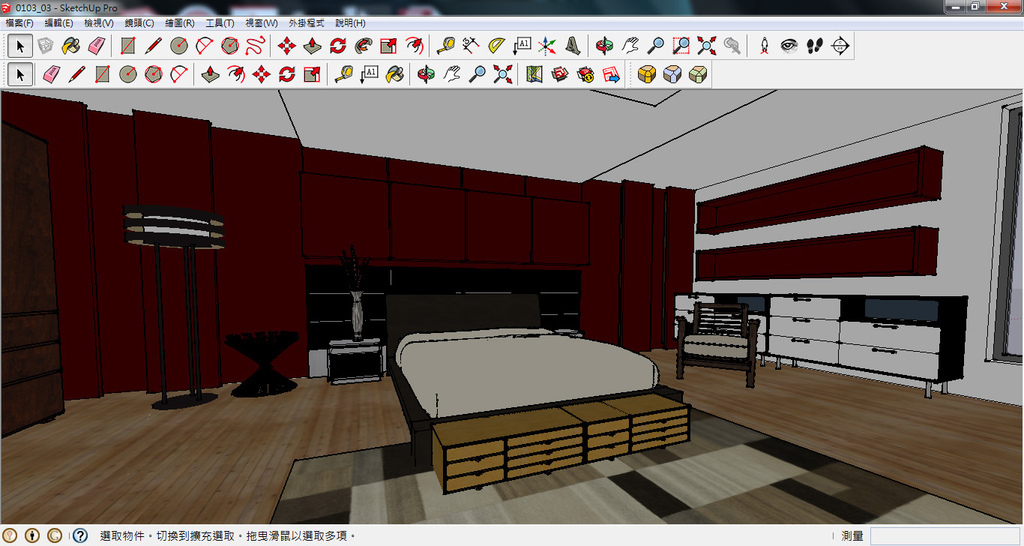Select Paint Bucket in the second toolbar row
This screenshot has height=546, width=1024.
tap(394, 74)
